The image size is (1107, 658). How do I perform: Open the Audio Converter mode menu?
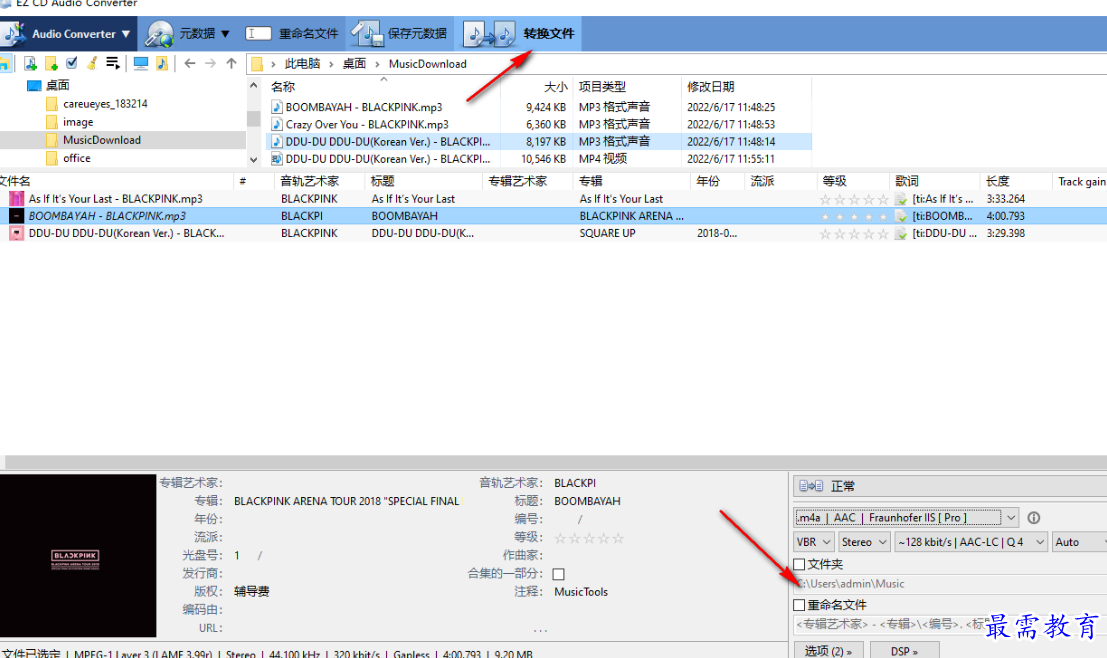point(67,33)
